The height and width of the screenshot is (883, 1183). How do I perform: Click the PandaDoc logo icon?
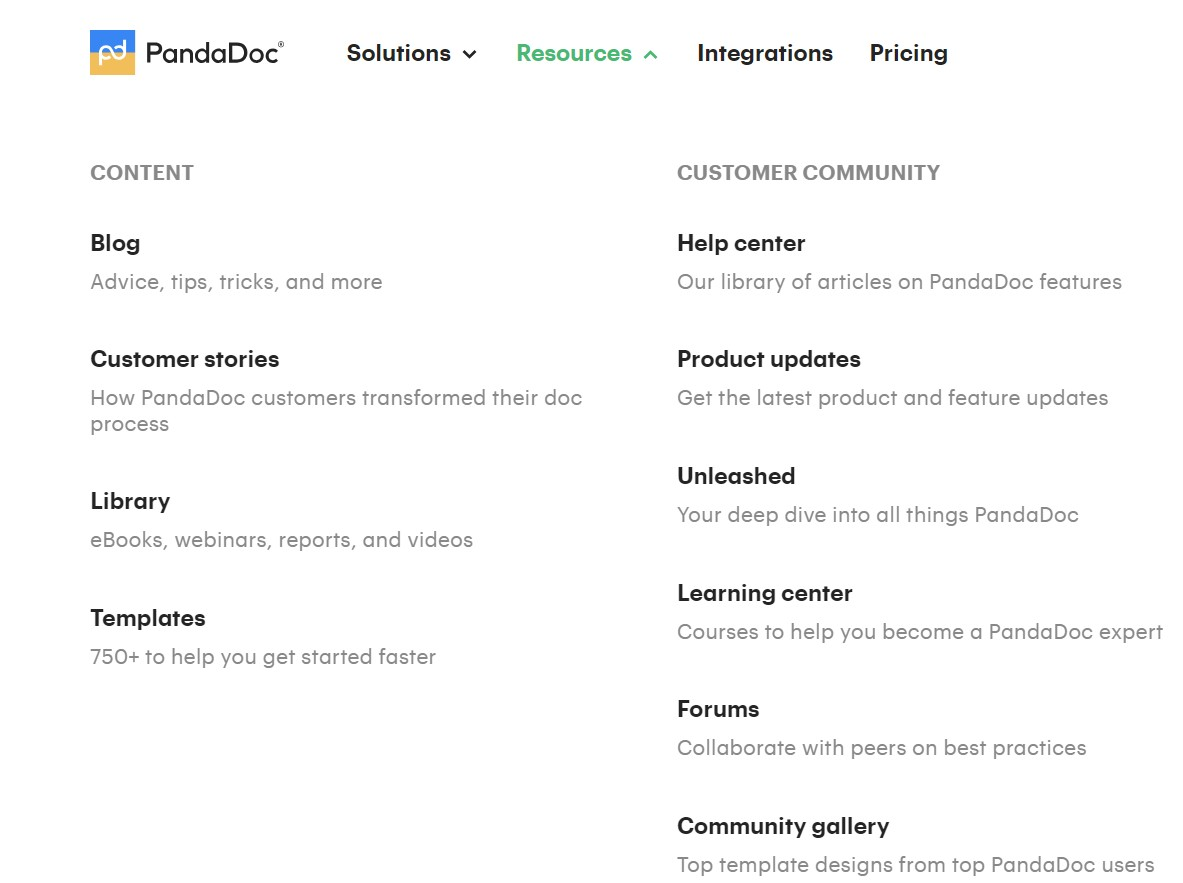112,52
